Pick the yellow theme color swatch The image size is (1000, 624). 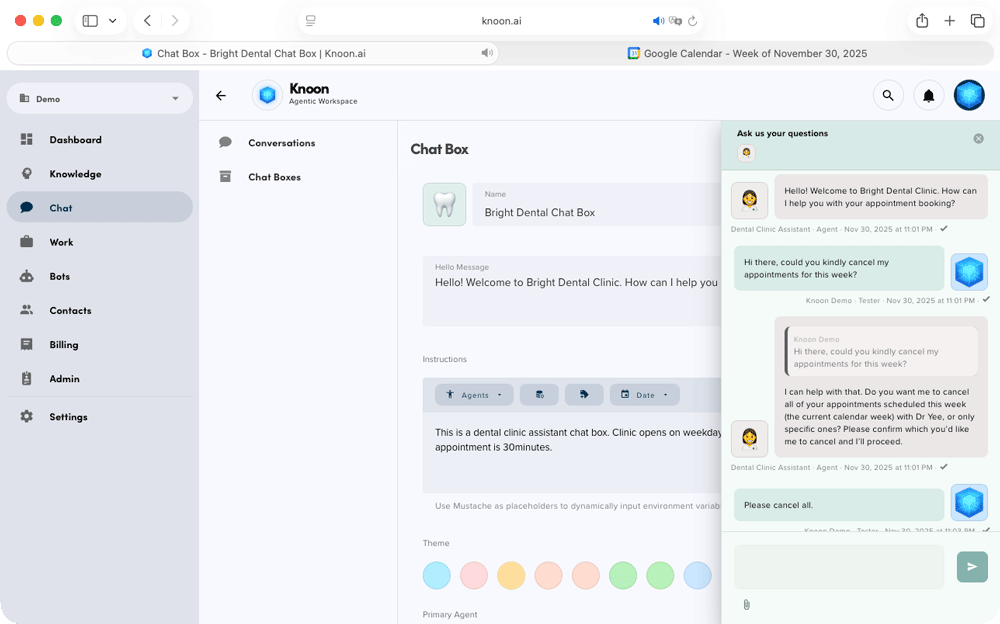(511, 575)
